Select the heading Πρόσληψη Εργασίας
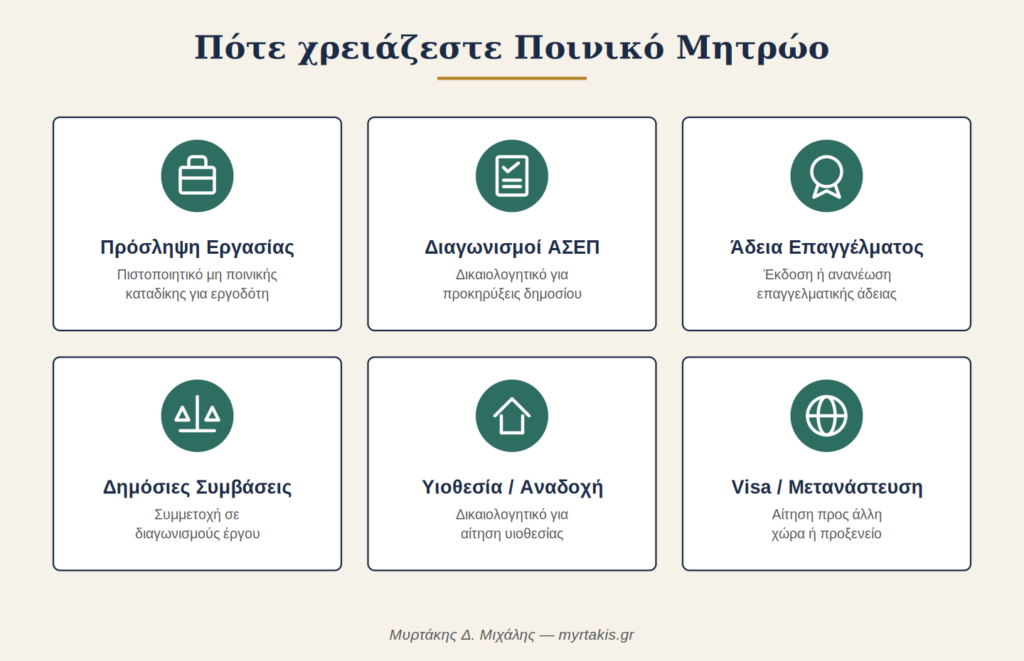Screen dimensions: 1024x661 pyautogui.click(x=197, y=248)
